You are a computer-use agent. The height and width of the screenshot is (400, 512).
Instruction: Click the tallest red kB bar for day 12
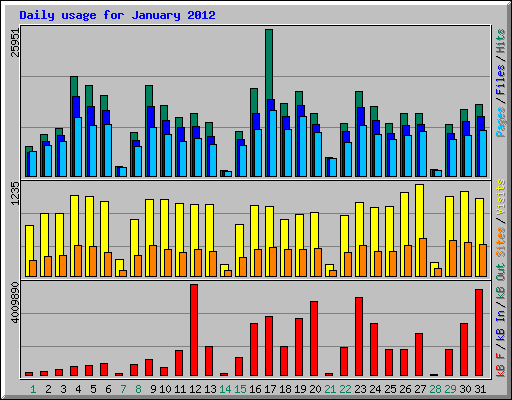[194, 330]
